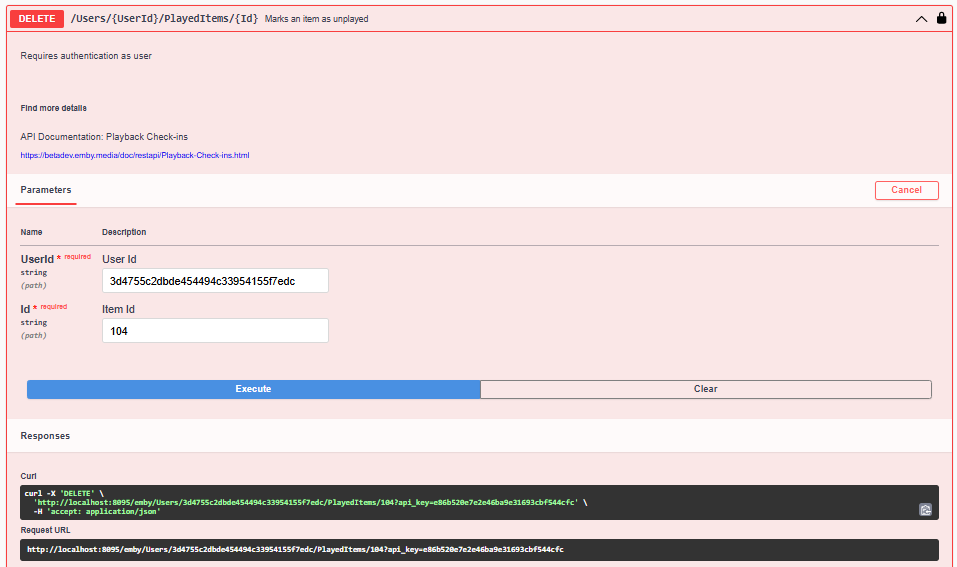Click 'API Documentation: Playback Check-ins' text
This screenshot has width=957, height=567.
click(x=104, y=137)
